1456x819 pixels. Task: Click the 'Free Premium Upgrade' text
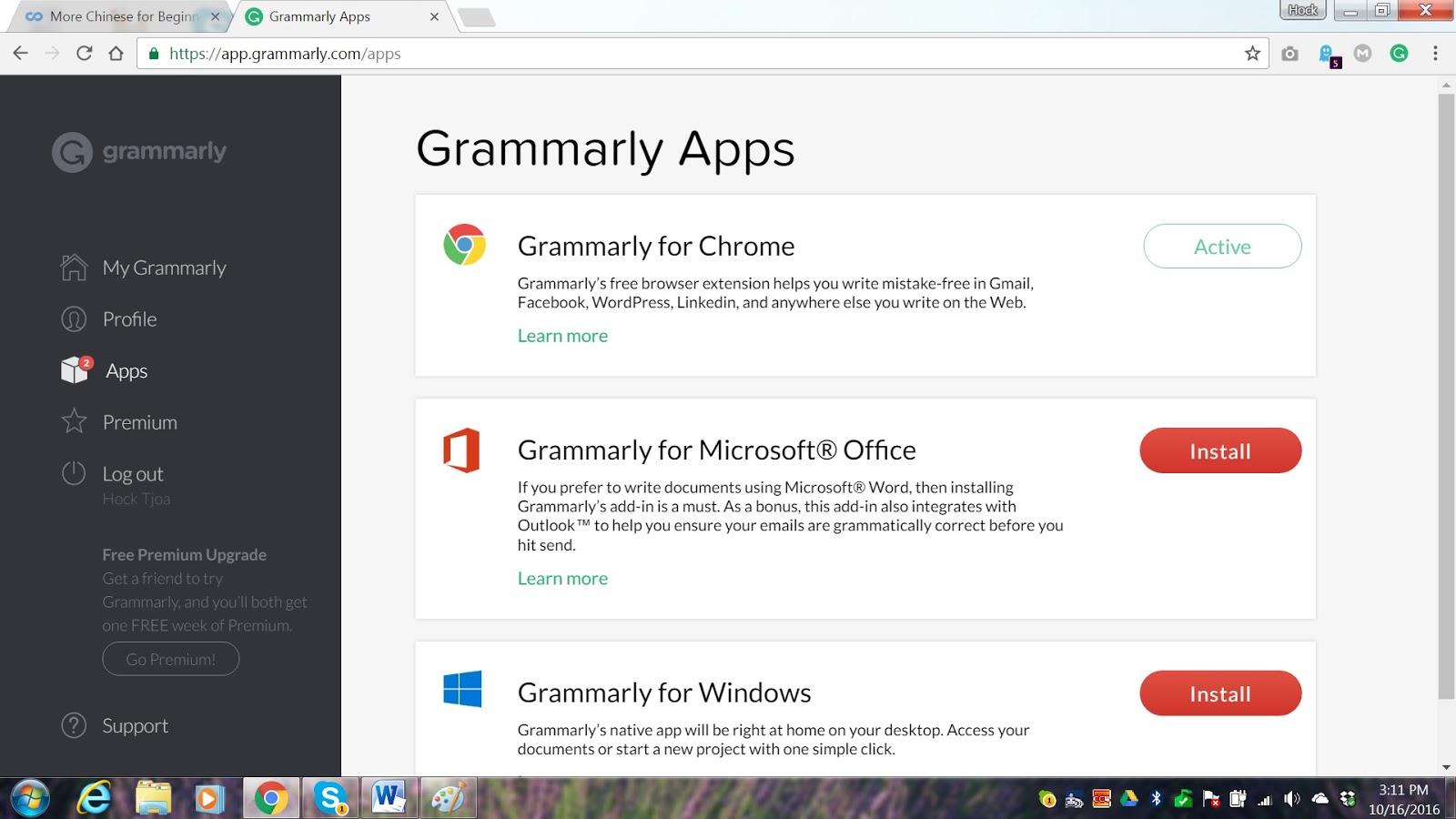tap(185, 555)
